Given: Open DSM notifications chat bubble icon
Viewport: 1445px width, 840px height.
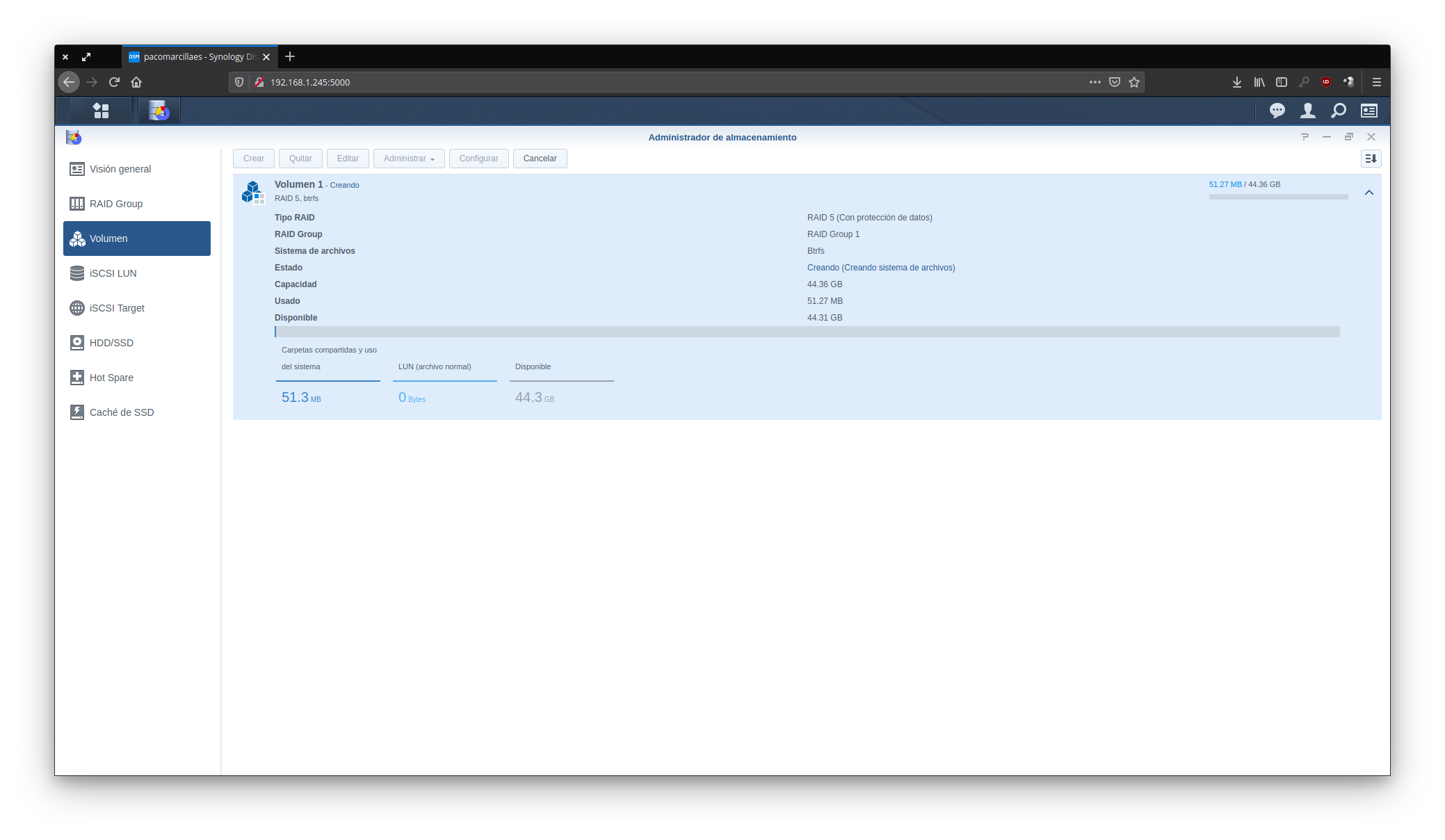Looking at the screenshot, I should 1277,111.
